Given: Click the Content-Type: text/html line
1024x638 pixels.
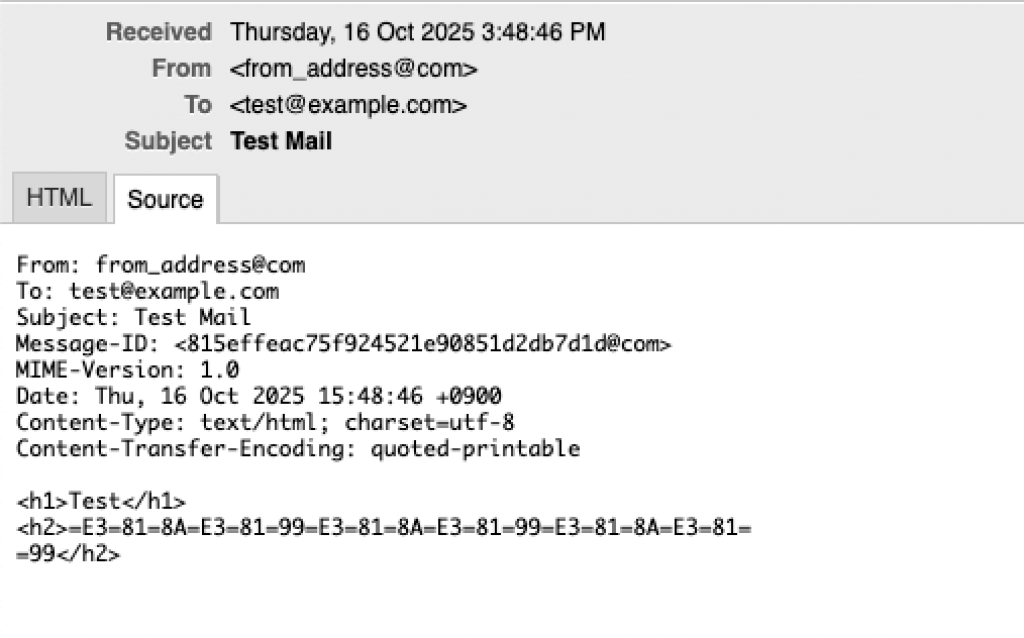Looking at the screenshot, I should coord(265,422).
